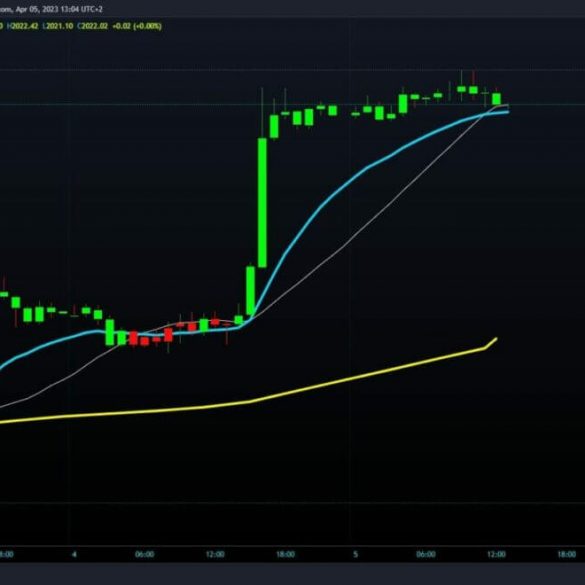Screen dimensions: 585x585
Task: Click the Low value L2021.10
Action: coord(58,26)
